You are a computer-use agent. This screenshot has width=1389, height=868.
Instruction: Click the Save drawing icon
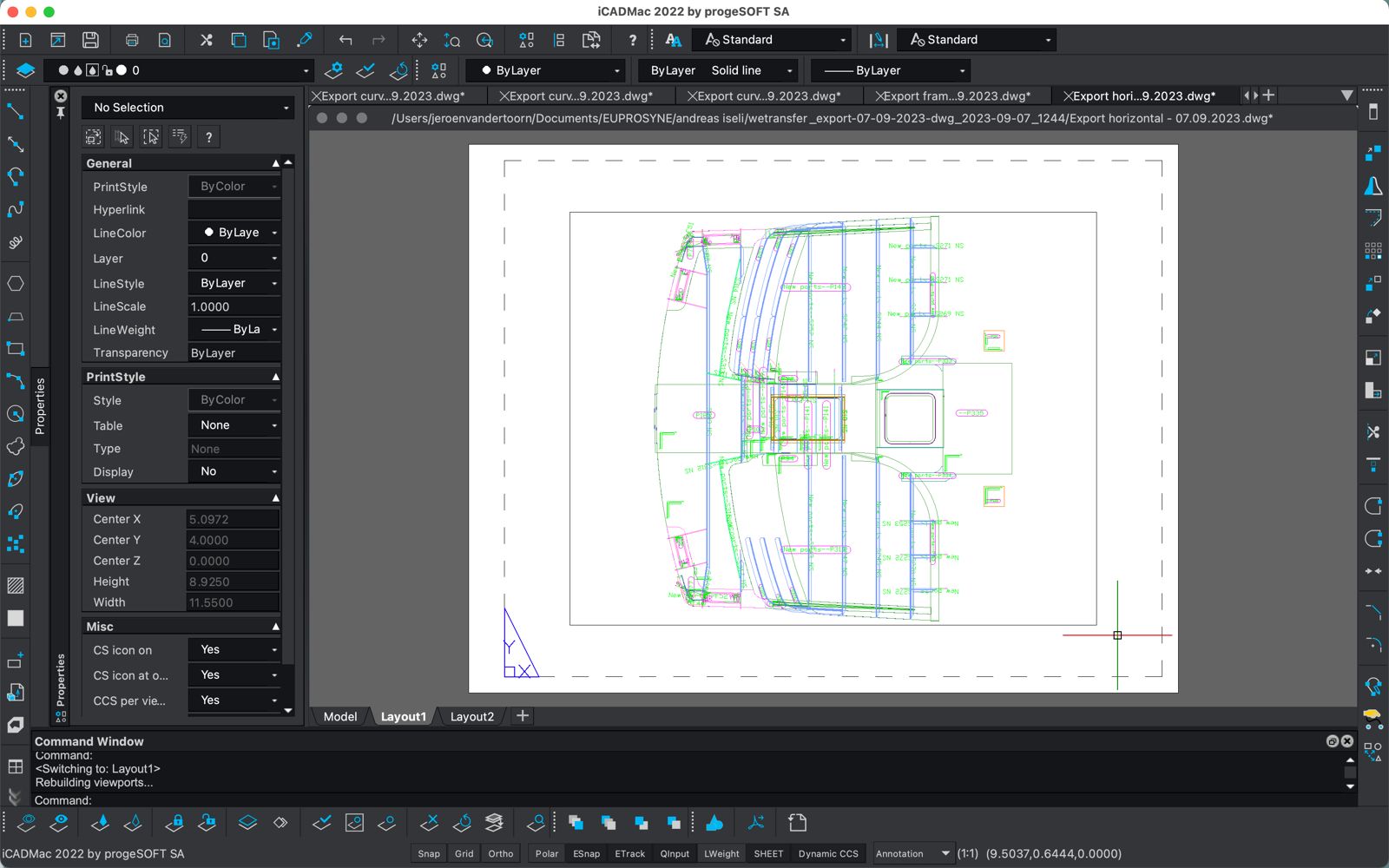(x=90, y=40)
